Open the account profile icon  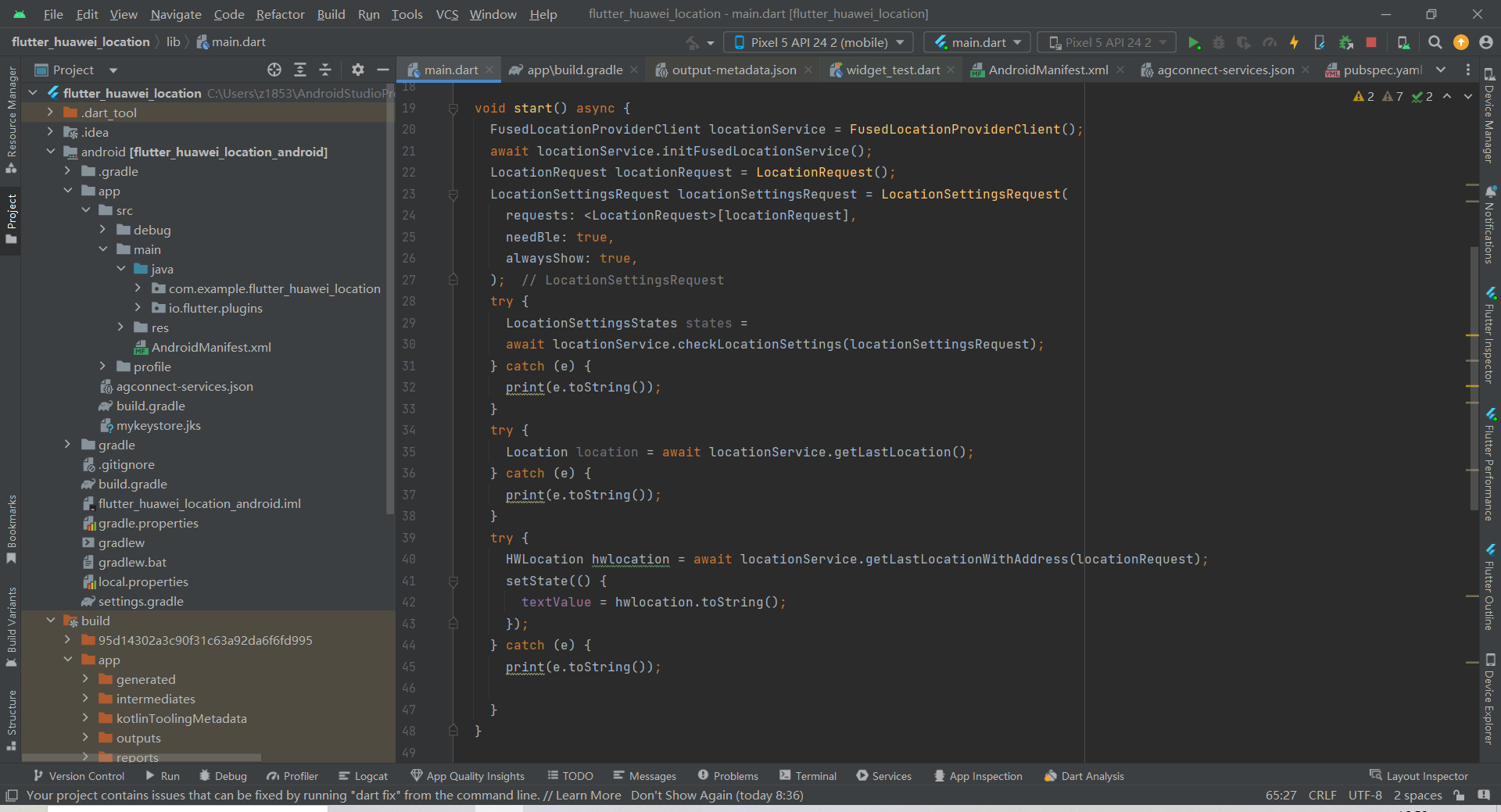[x=1485, y=42]
